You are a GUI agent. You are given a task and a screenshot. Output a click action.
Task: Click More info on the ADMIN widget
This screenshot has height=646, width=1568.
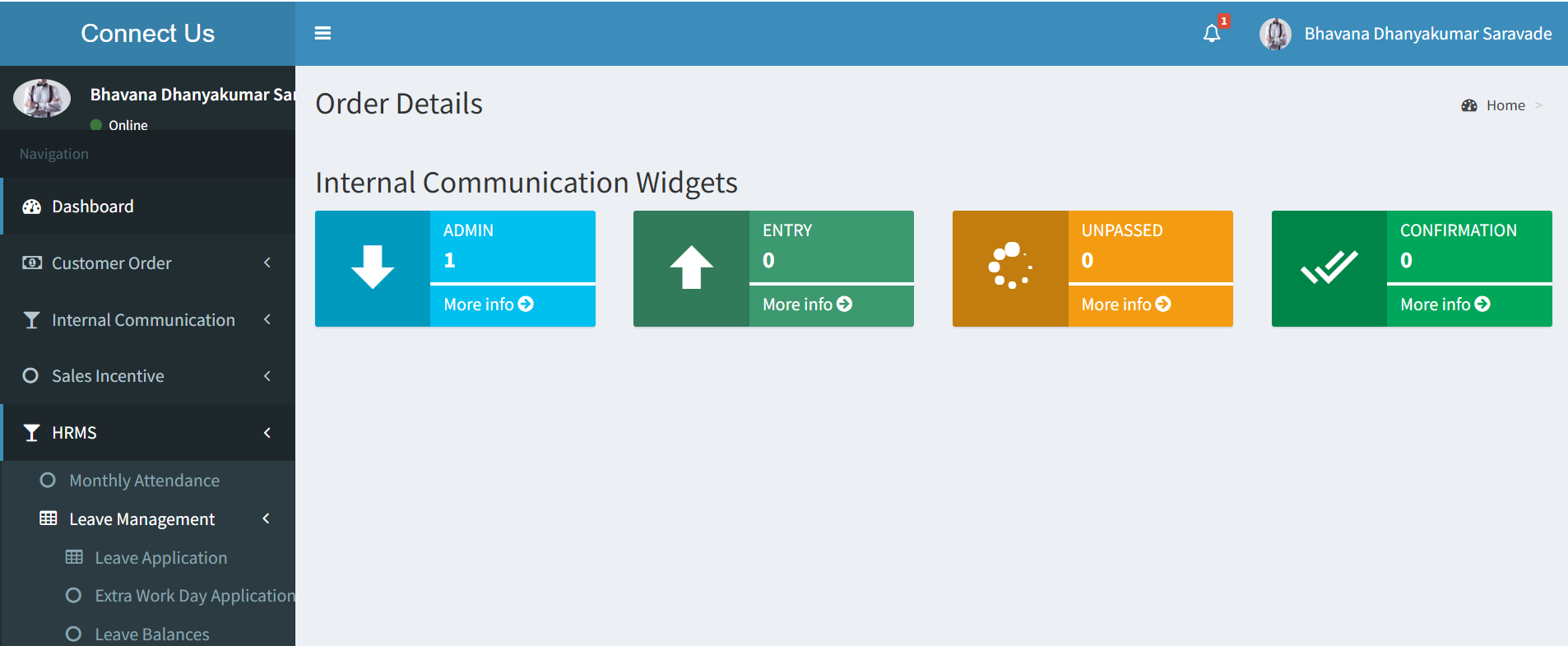tap(489, 304)
